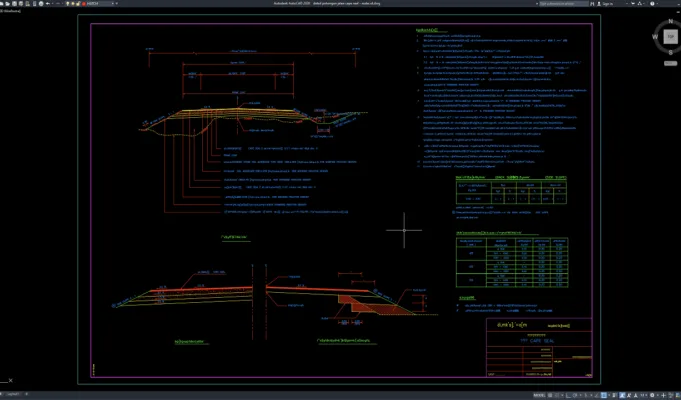Toggle the highlighted object snap button
Viewport: 681px width, 400px height.
point(604,395)
